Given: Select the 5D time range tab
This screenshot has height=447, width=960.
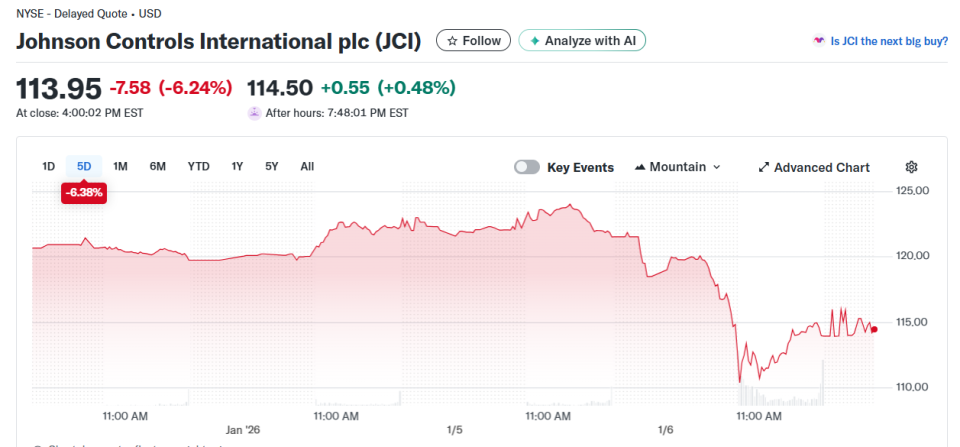Looking at the screenshot, I should 84,166.
